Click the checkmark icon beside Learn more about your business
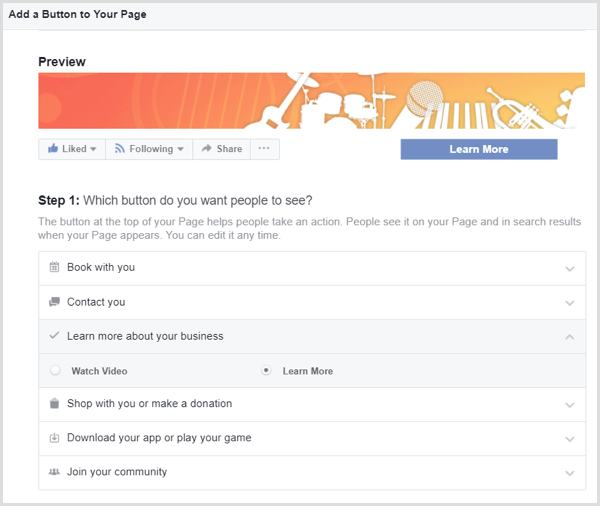Viewport: 600px width, 506px height. [54, 336]
